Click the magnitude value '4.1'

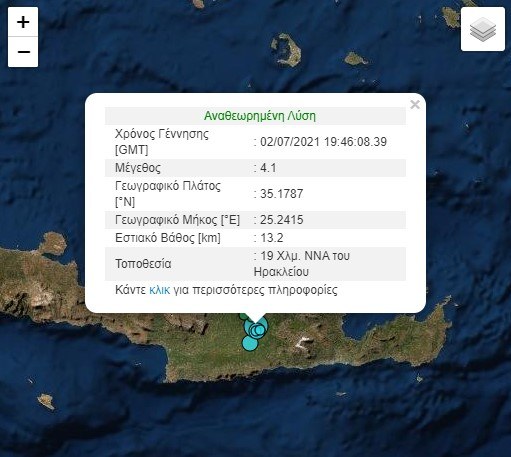coord(268,168)
